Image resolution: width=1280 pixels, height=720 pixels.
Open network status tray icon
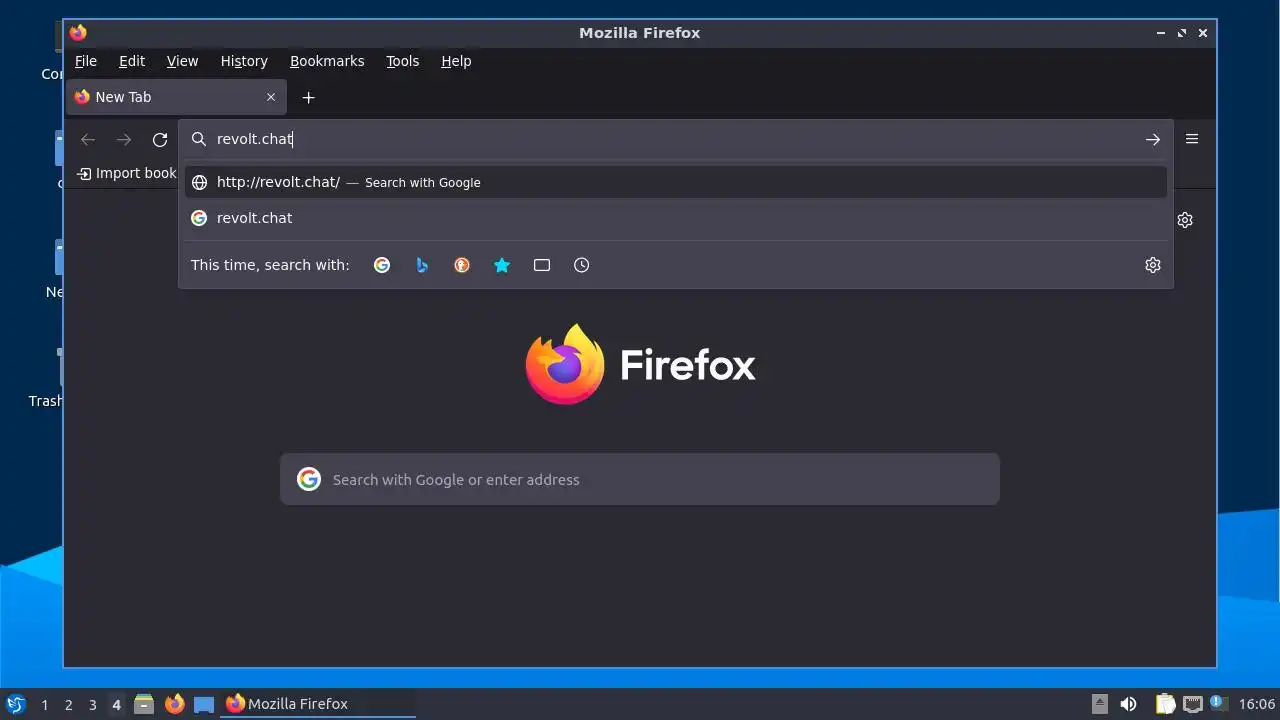(x=1193, y=704)
